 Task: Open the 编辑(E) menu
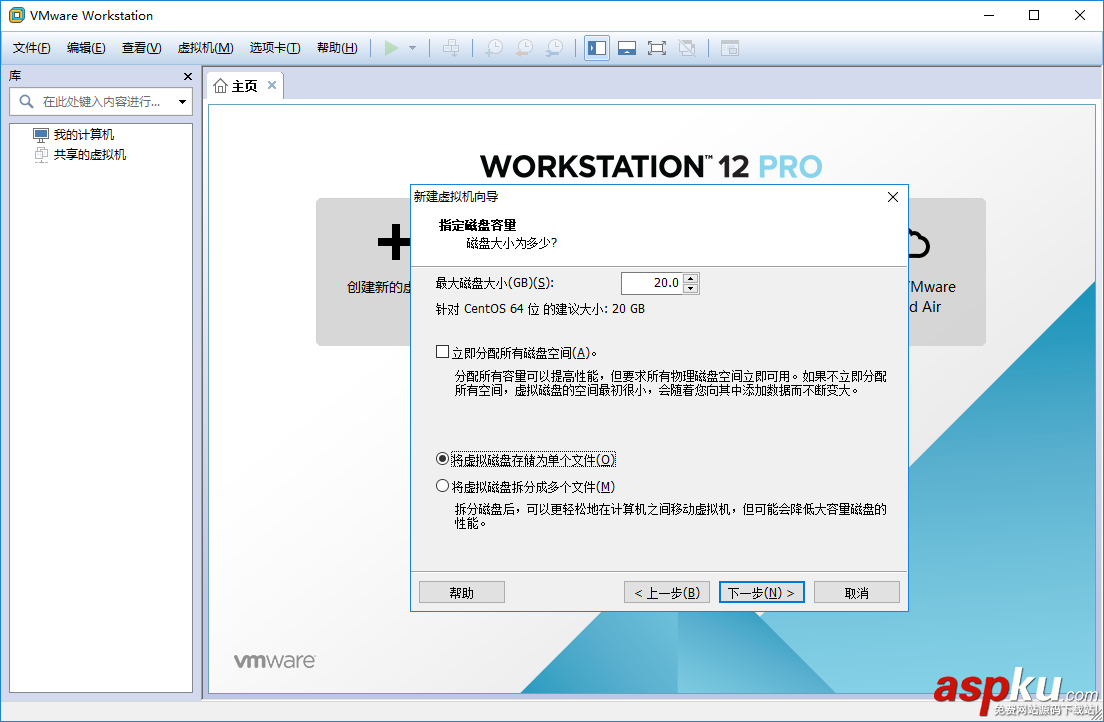(x=86, y=48)
